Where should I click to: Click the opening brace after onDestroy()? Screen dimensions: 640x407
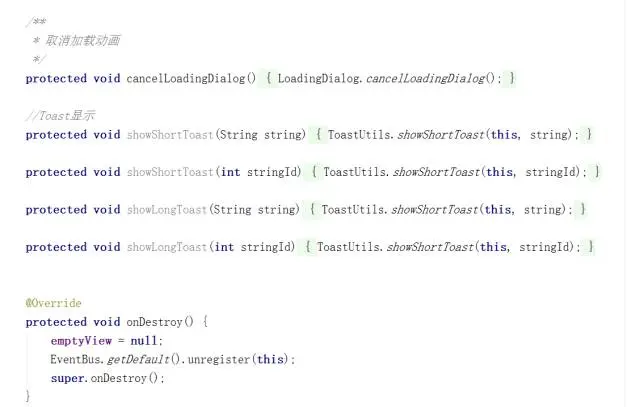[206, 322]
